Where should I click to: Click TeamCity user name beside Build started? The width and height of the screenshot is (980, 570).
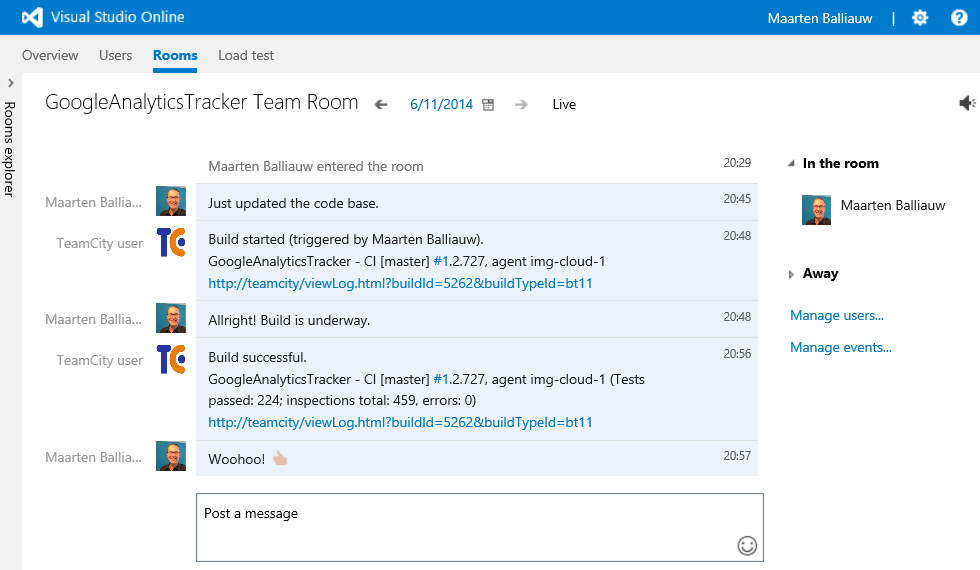tap(99, 243)
